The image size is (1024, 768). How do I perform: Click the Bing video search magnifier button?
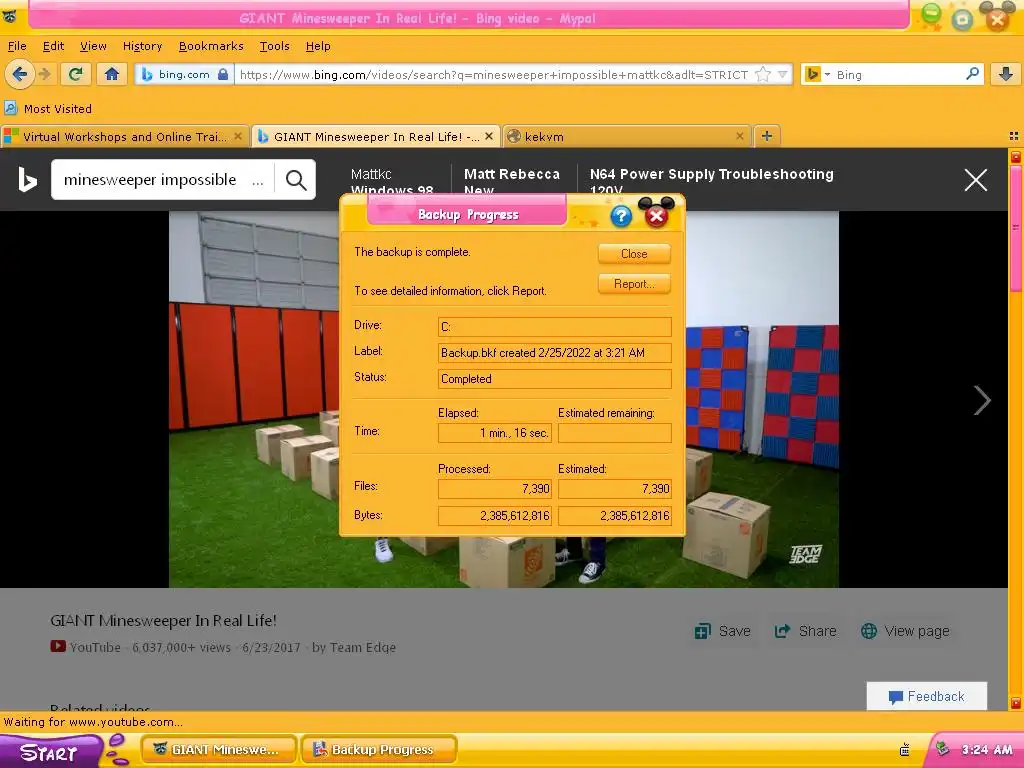point(296,180)
